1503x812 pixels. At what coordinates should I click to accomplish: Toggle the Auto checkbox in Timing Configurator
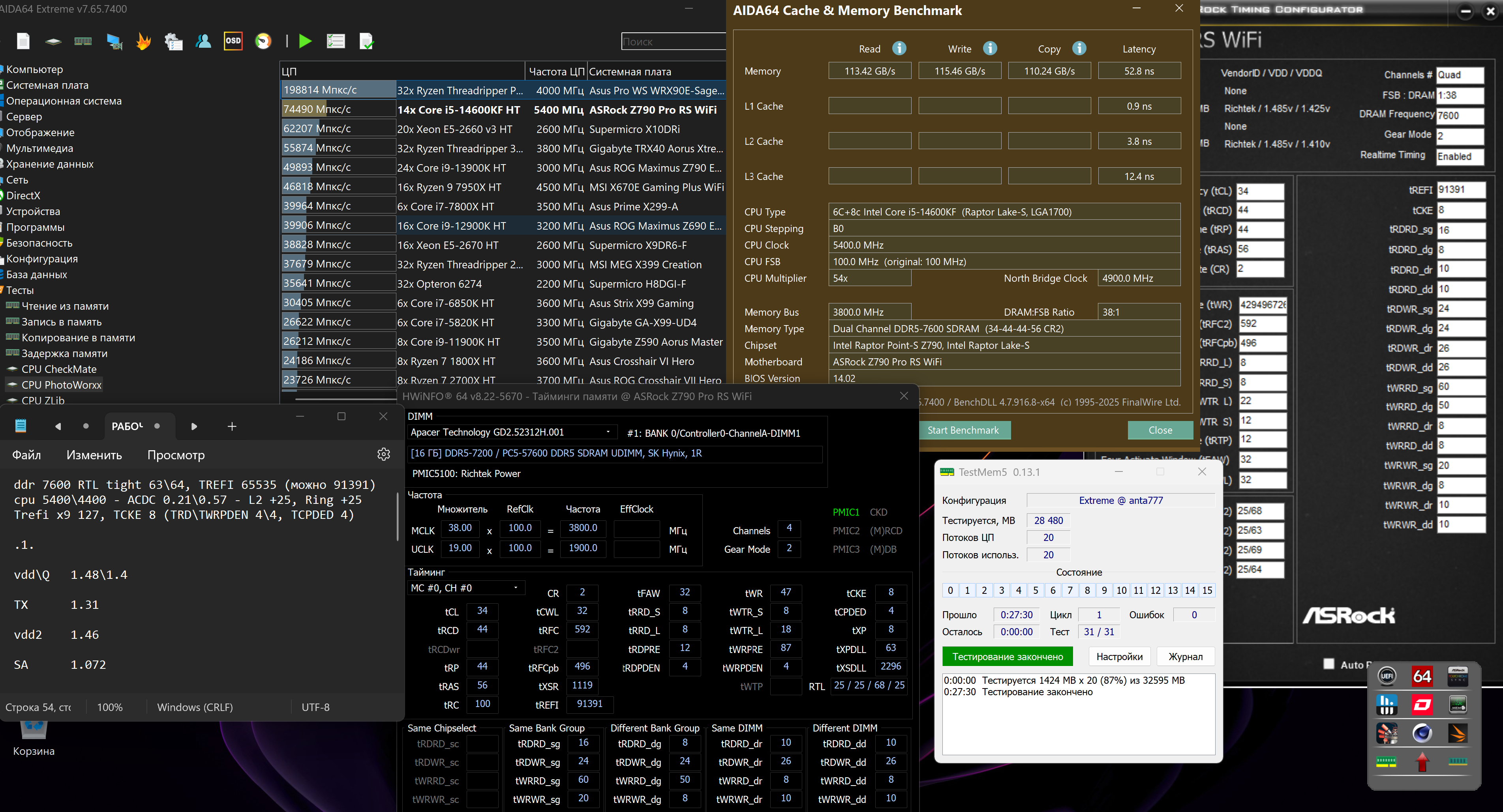click(1328, 664)
